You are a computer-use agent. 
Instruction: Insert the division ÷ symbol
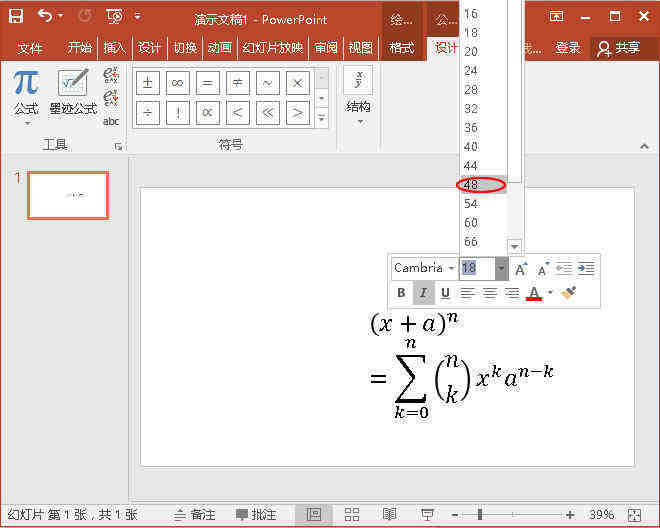tap(148, 113)
